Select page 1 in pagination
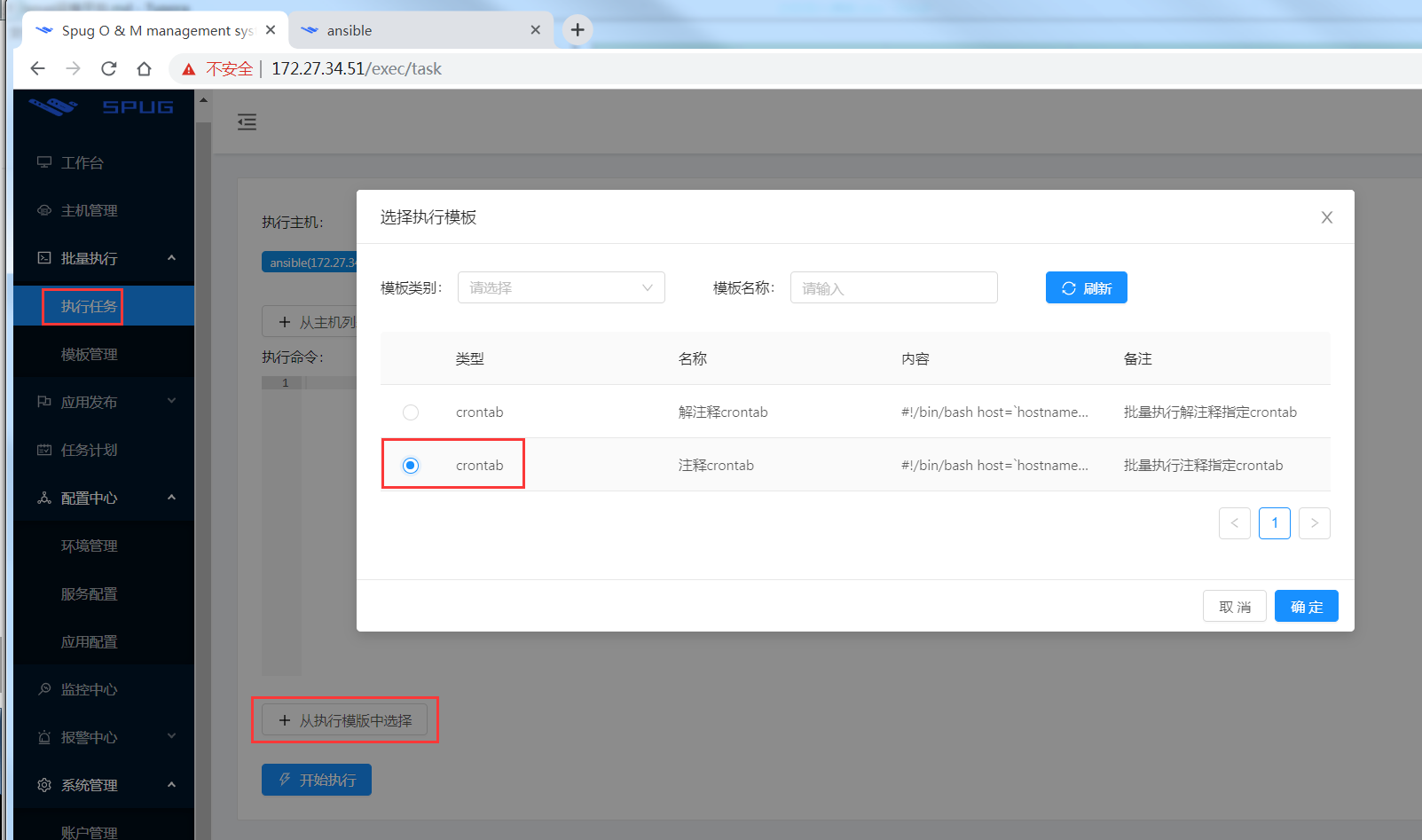 1275,523
